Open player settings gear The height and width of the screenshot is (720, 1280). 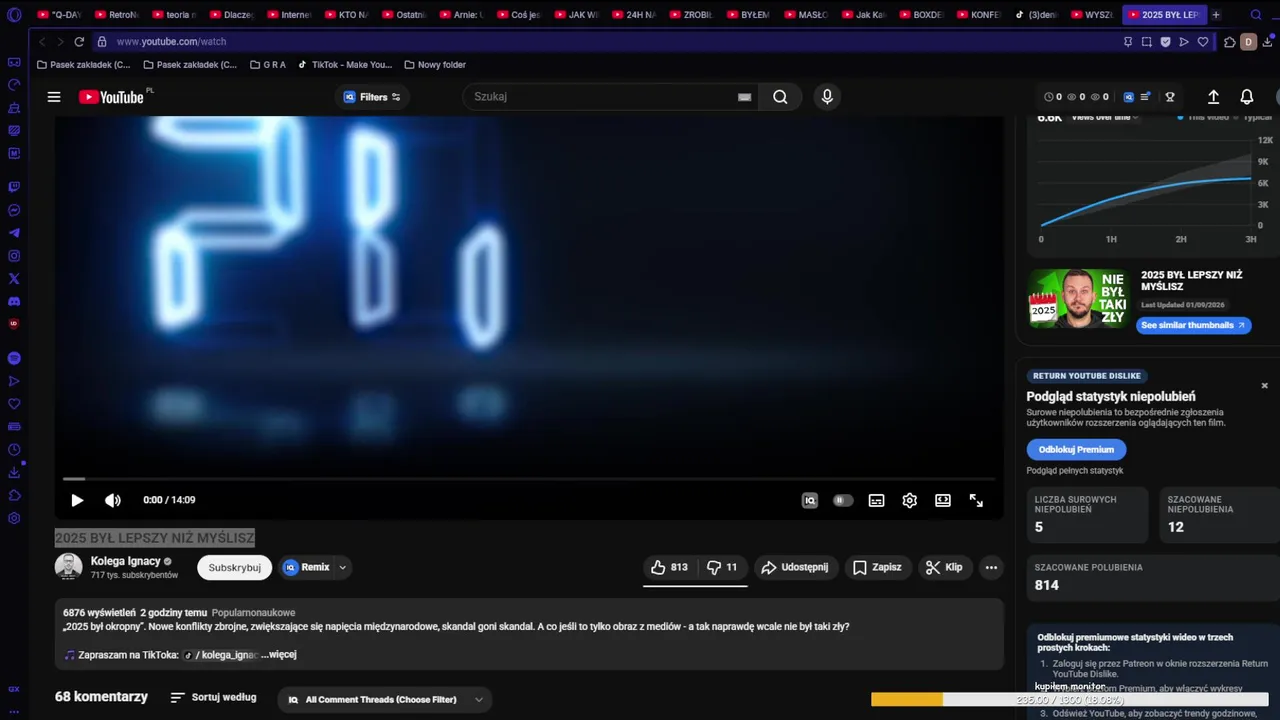[x=909, y=500]
